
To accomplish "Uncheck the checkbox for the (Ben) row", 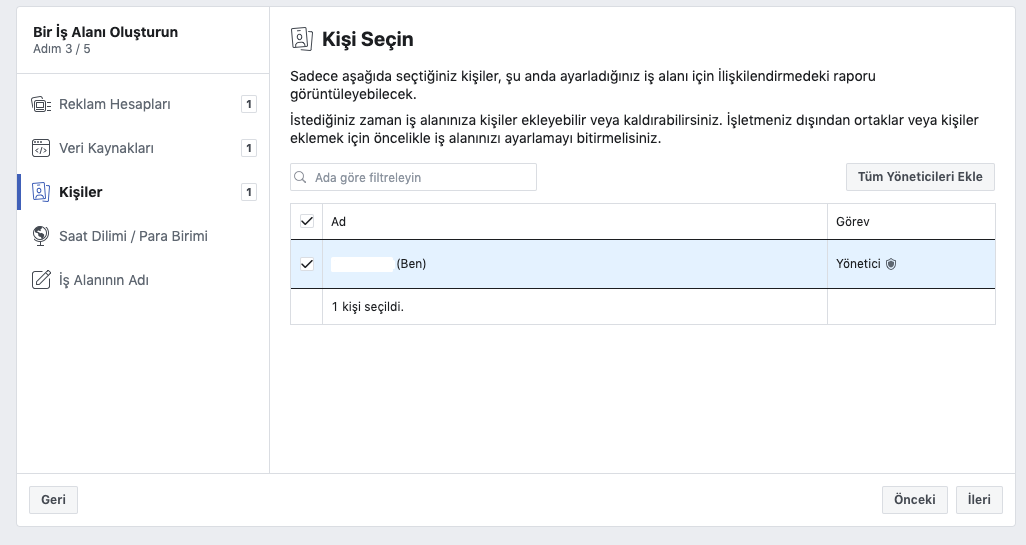I will pos(306,264).
